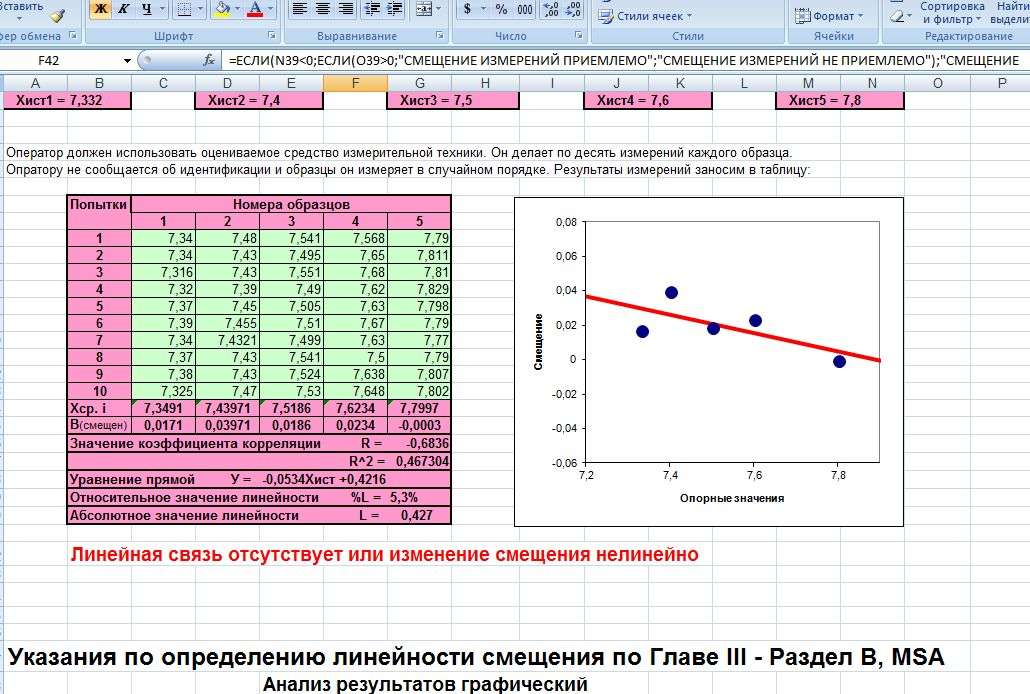The image size is (1030, 694).
Task: Expand the Формат cells dropdown
Action: click(831, 16)
